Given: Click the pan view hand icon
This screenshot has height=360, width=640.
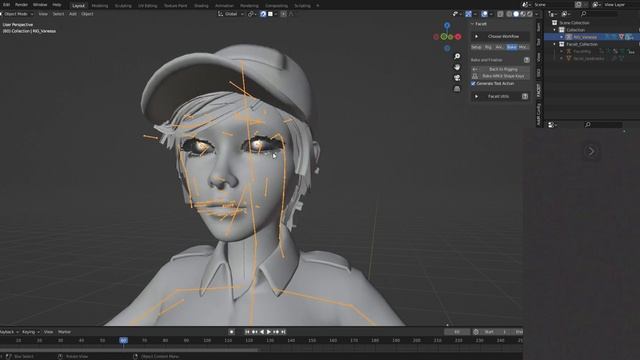Looking at the screenshot, I should coord(457,67).
